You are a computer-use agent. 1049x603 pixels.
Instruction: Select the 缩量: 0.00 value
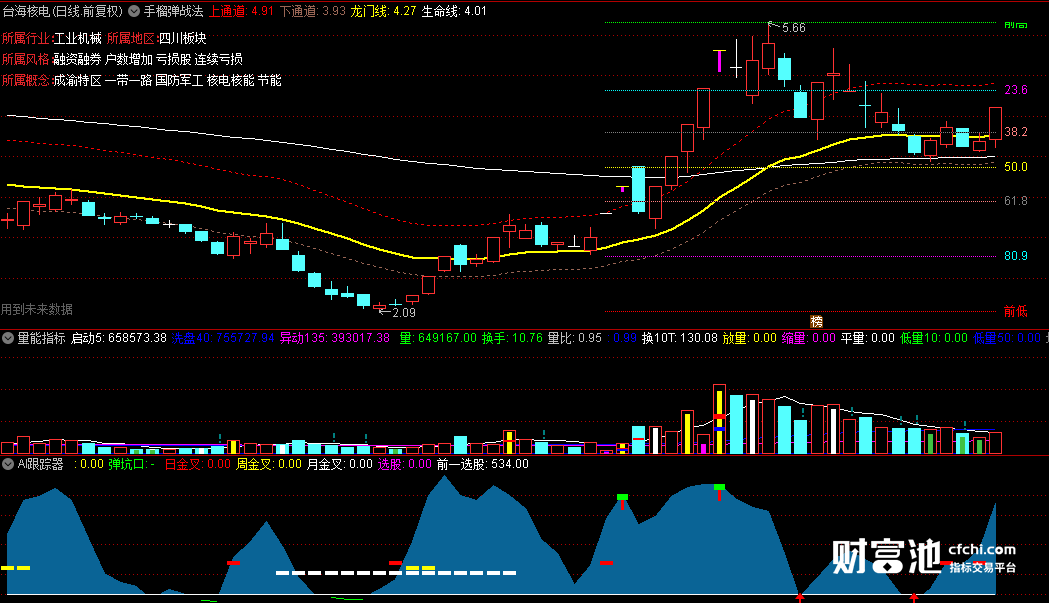point(808,338)
